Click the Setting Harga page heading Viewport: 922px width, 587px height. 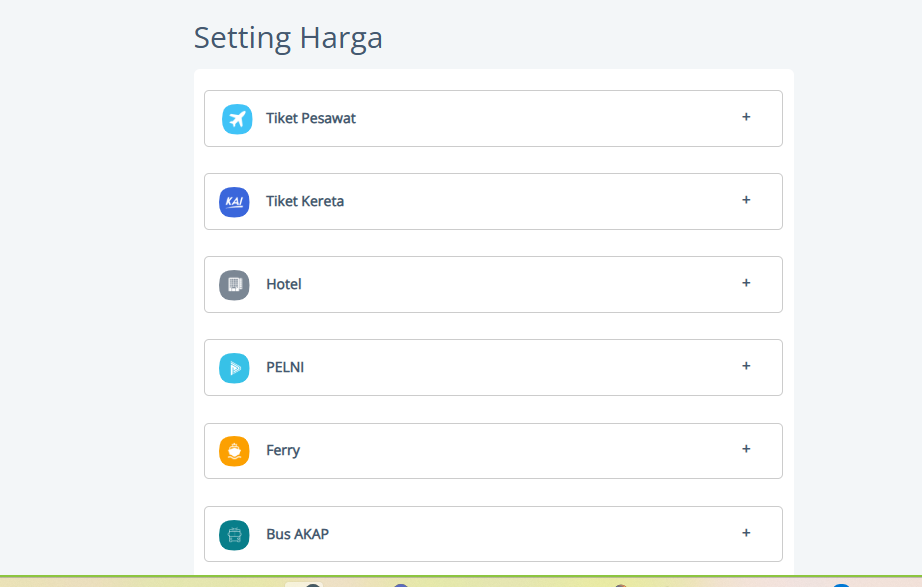[288, 38]
